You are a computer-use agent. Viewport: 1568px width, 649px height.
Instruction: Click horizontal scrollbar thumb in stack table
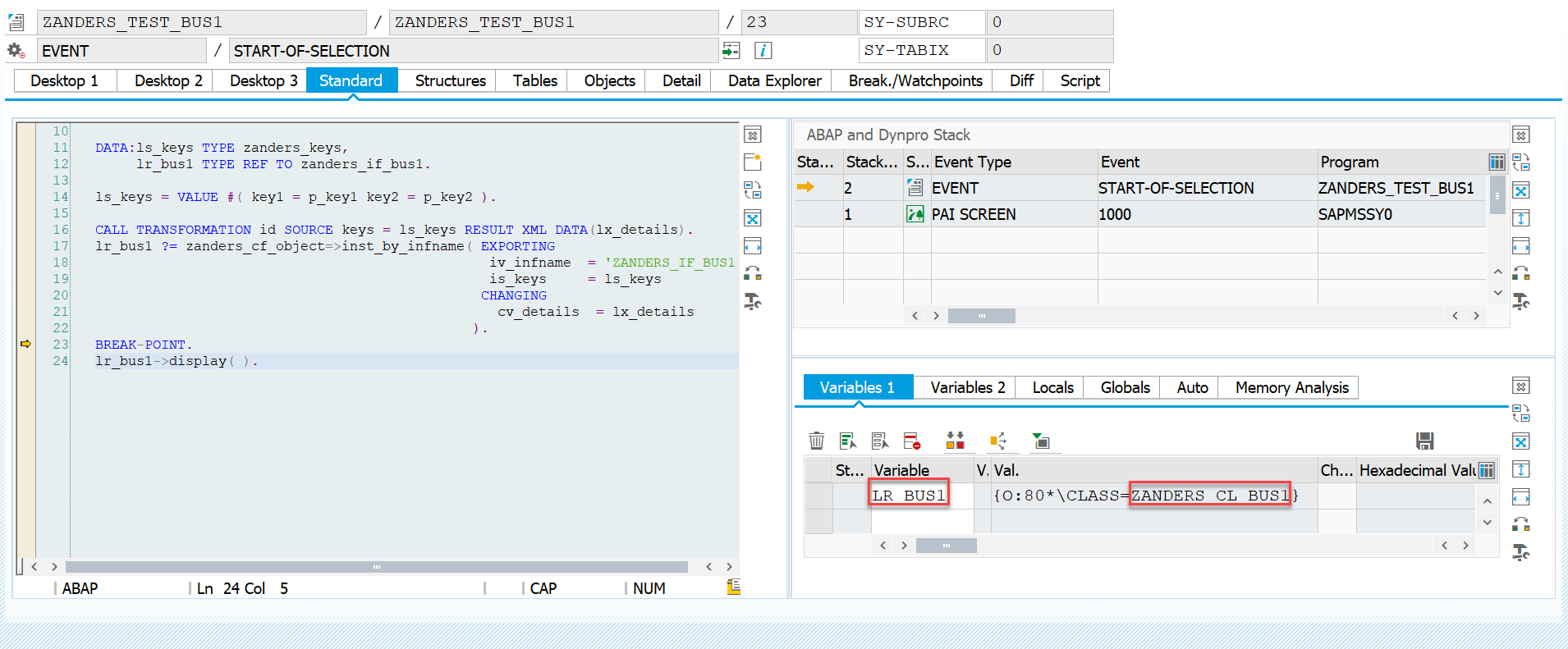[x=981, y=316]
